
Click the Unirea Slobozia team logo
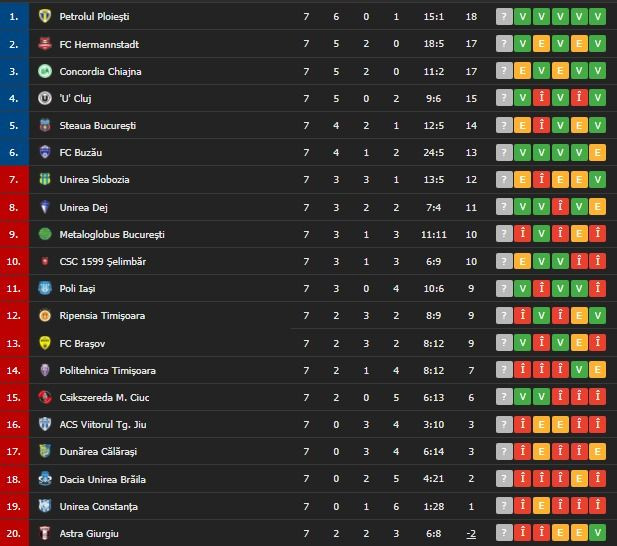[45, 179]
